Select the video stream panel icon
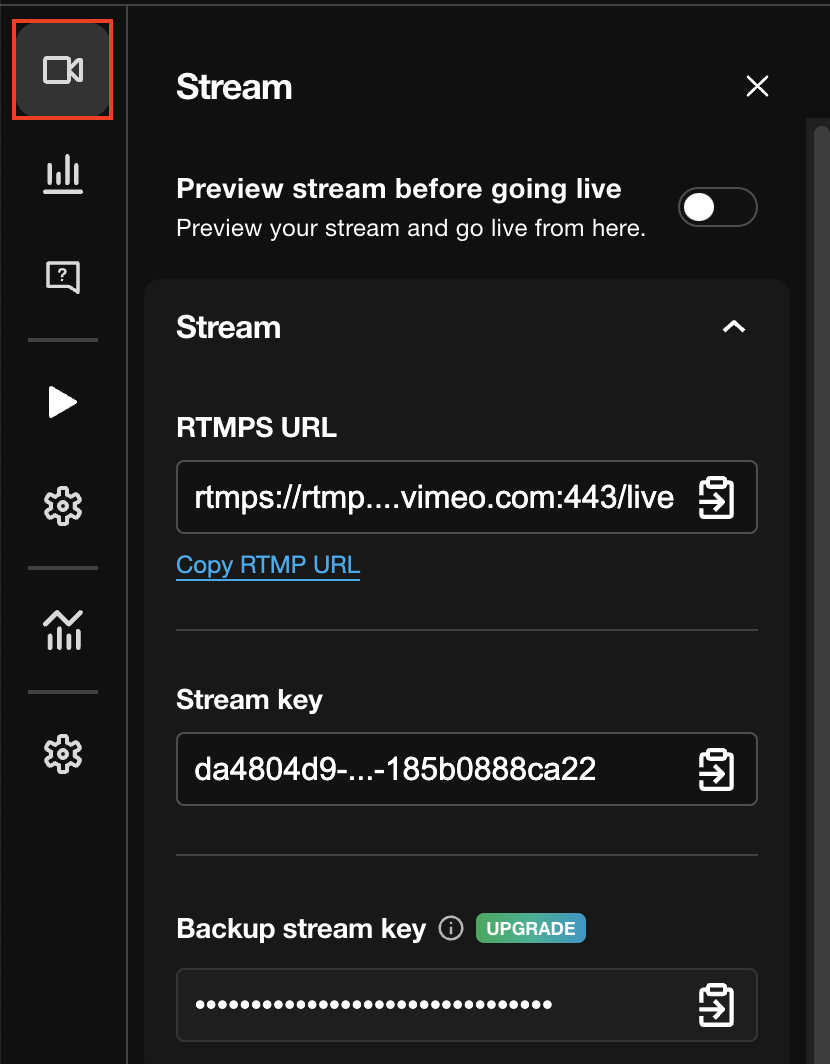This screenshot has width=830, height=1064. click(x=62, y=70)
